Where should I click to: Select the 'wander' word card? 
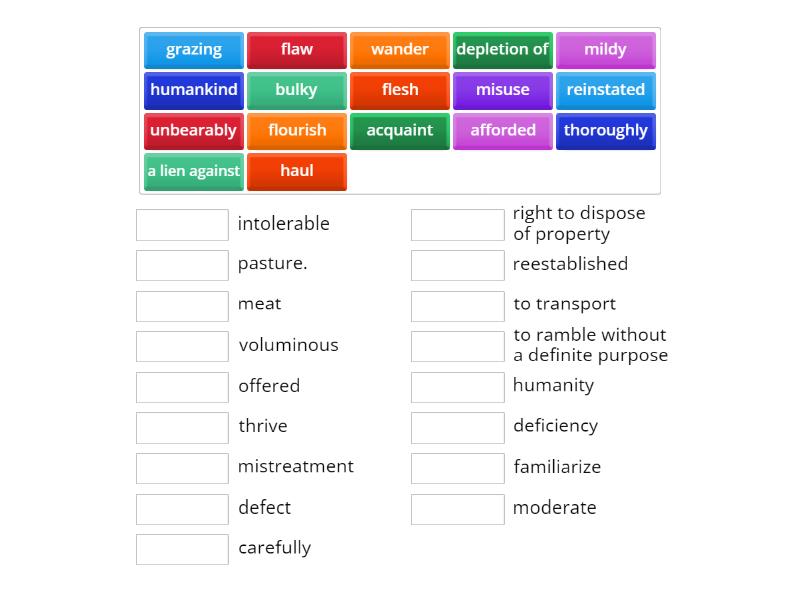click(x=400, y=49)
